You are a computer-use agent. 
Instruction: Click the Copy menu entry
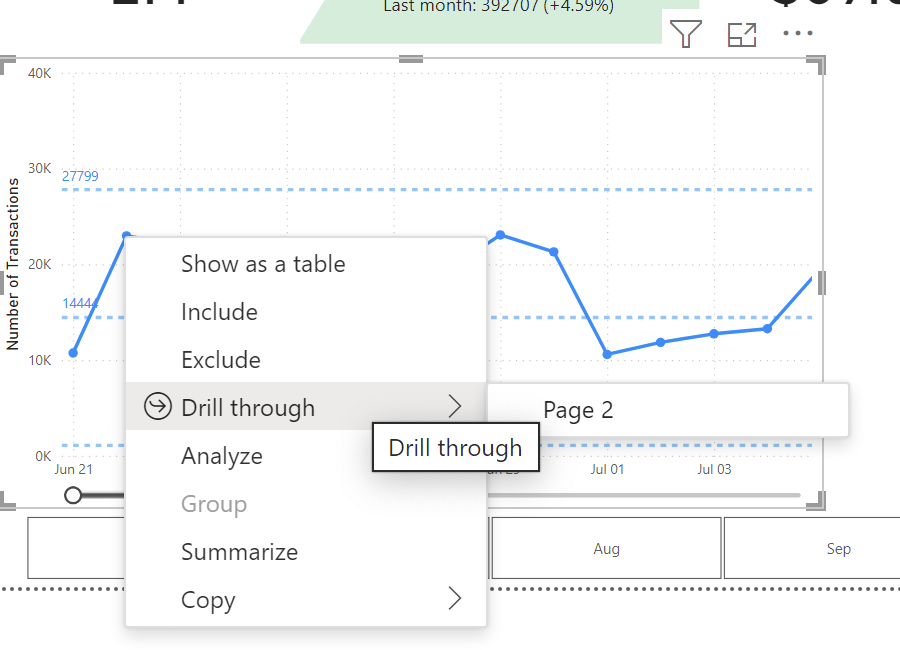[305, 599]
